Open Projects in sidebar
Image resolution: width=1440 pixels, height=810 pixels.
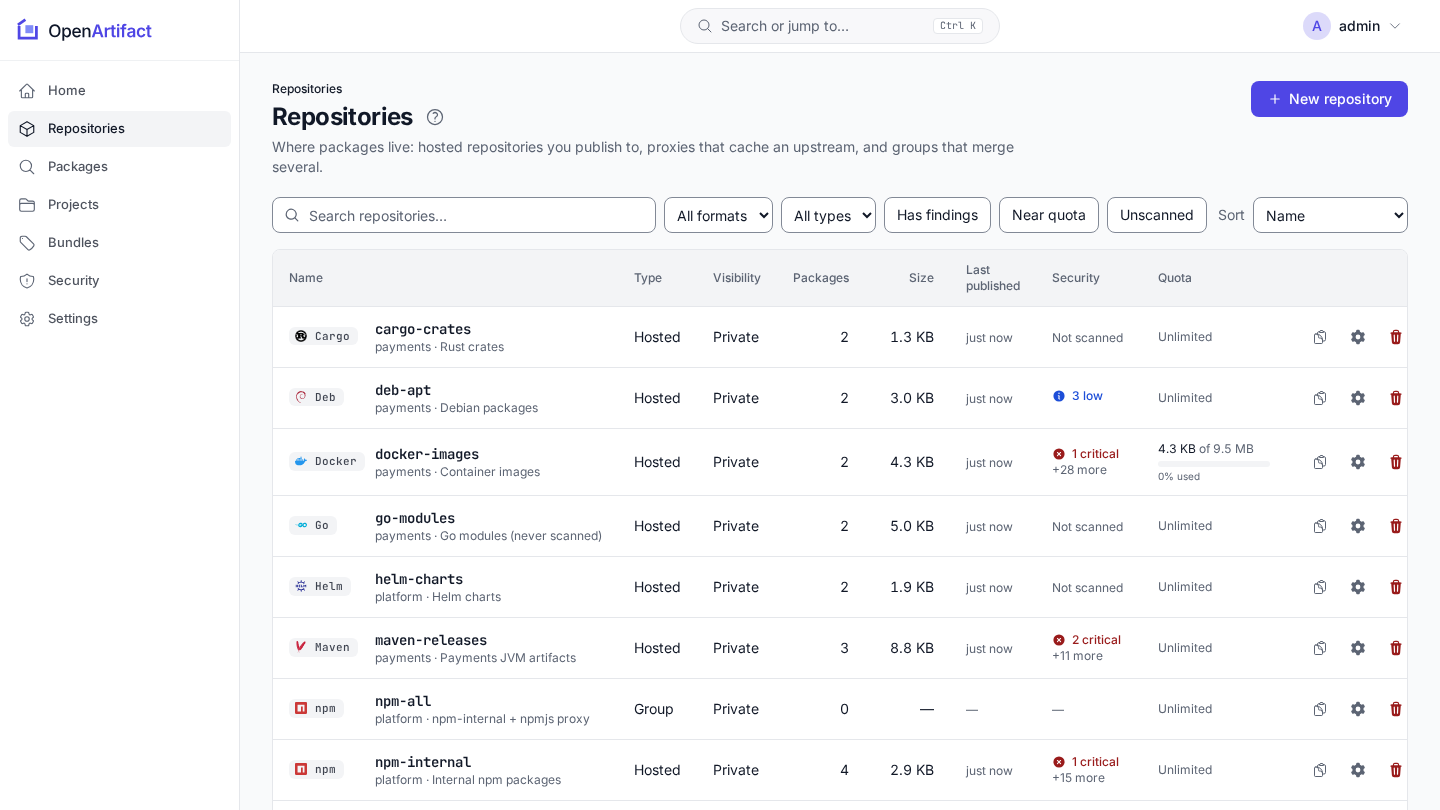tap(119, 205)
